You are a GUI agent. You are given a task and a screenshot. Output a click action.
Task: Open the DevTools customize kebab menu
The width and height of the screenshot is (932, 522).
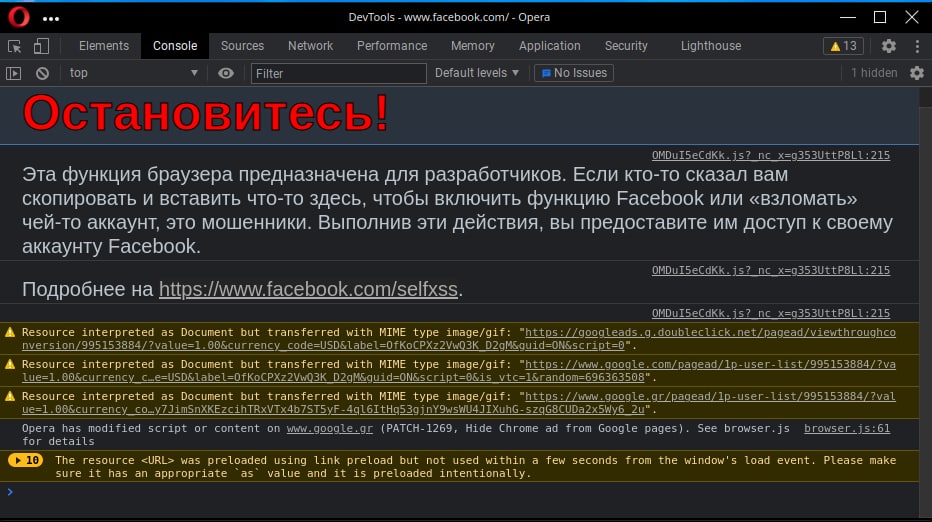tap(917, 46)
